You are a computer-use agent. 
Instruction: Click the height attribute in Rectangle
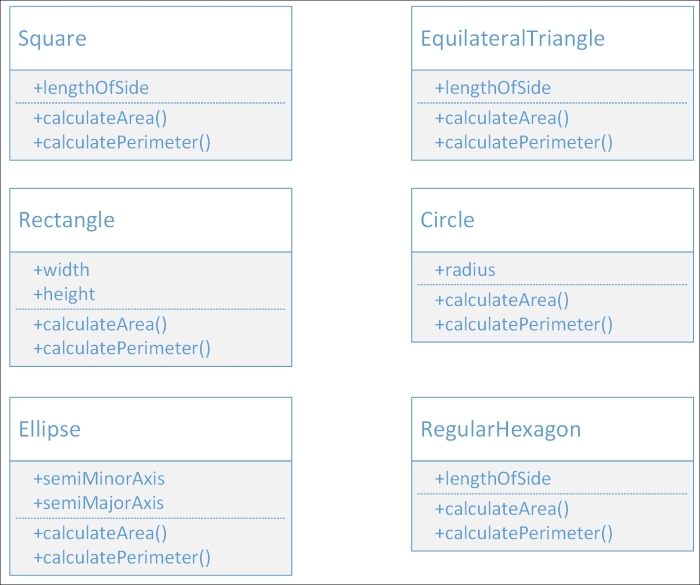[64, 294]
